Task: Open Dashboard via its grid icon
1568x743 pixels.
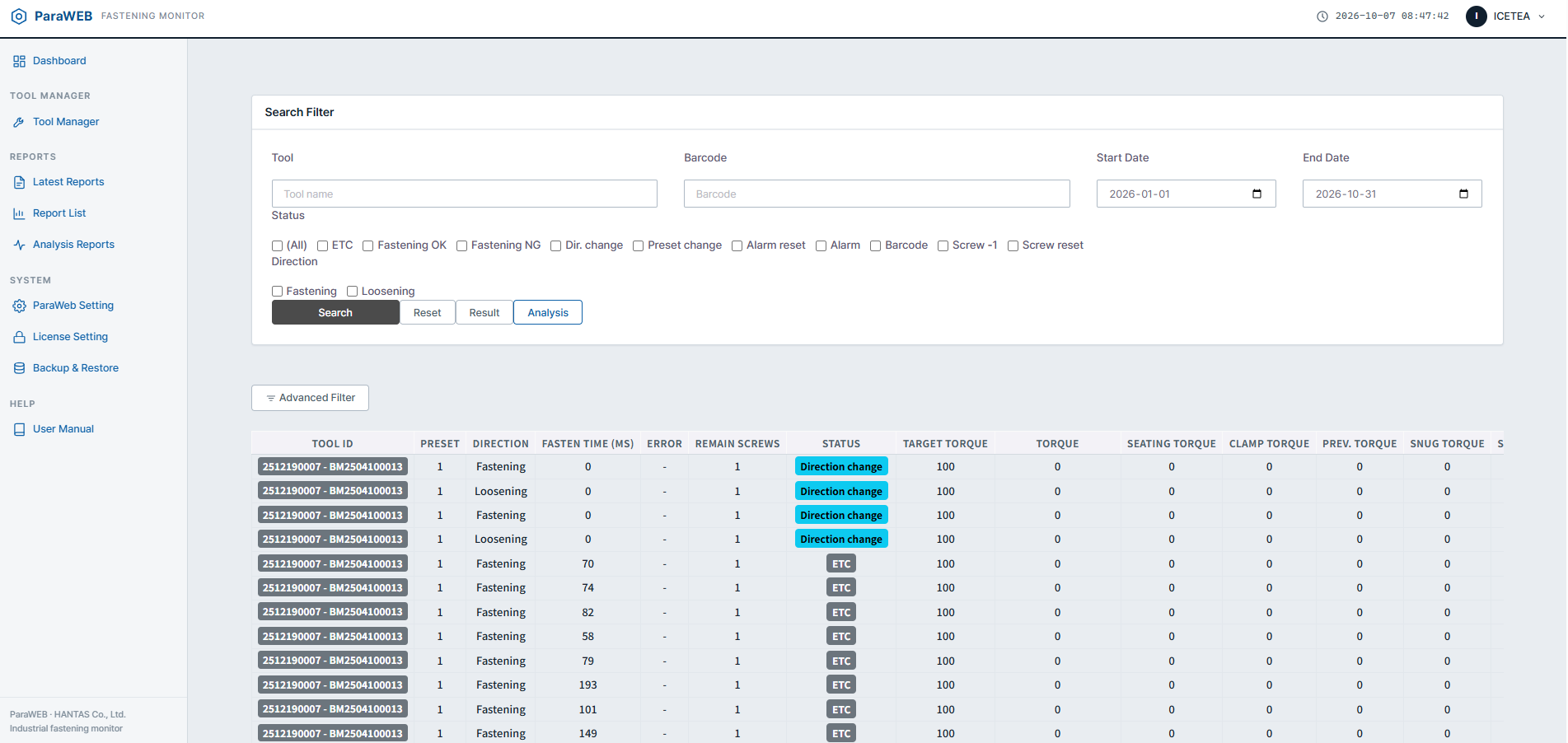Action: click(19, 61)
